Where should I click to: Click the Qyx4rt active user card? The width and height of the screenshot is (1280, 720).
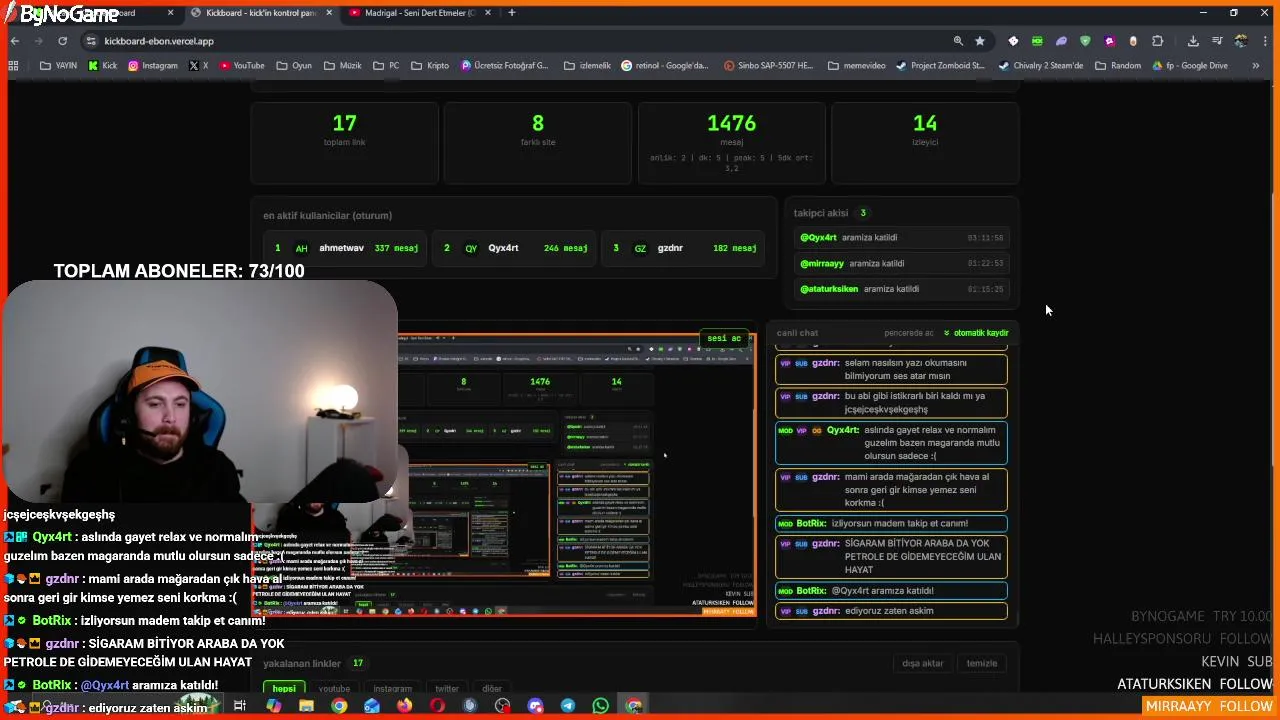click(514, 248)
